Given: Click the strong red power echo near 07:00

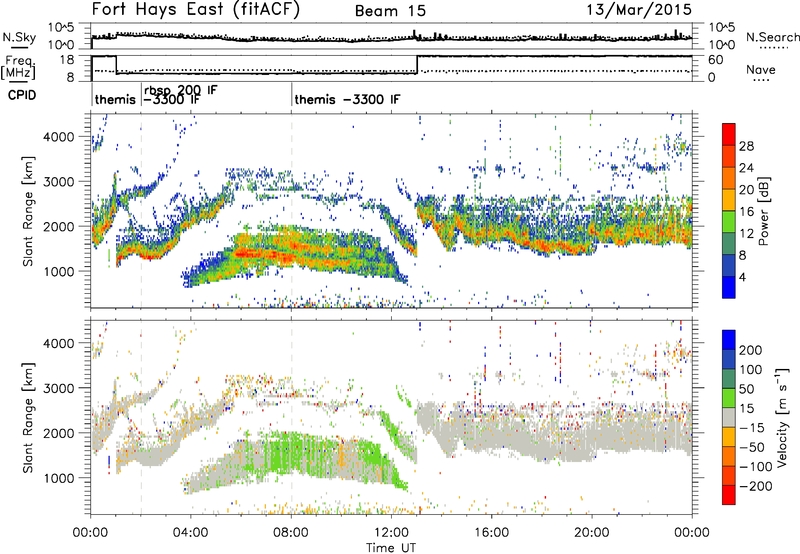Looking at the screenshot, I should (265, 254).
